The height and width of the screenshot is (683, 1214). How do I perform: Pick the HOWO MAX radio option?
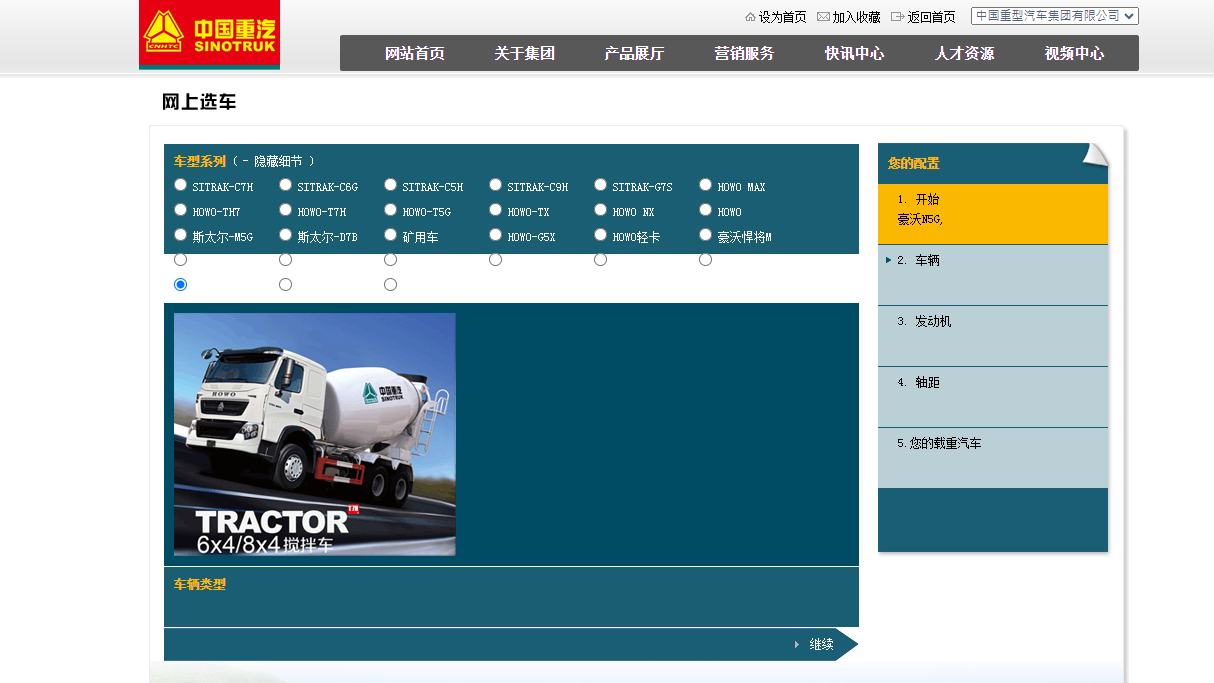(705, 185)
